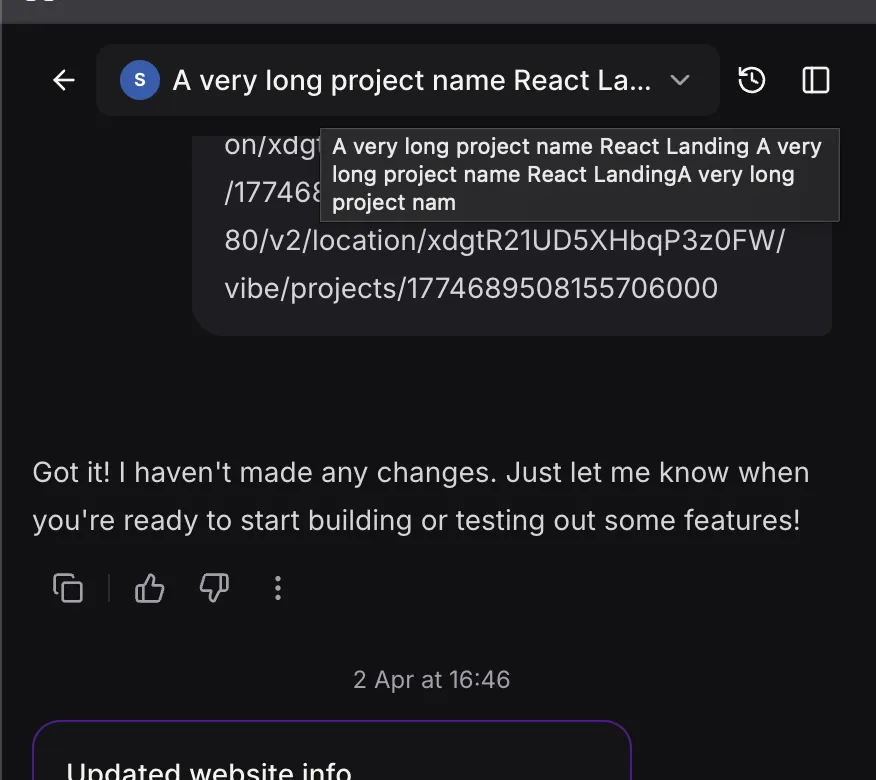
Task: Open the version history clock icon
Action: coord(752,81)
